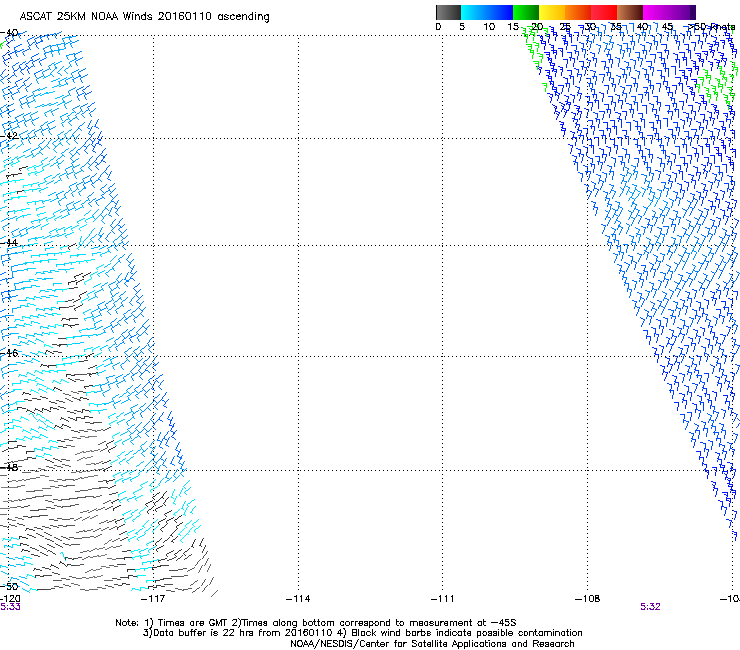Click the magenta 40-45 knots legend segment
Screen dimensions: 740x650
656,12
